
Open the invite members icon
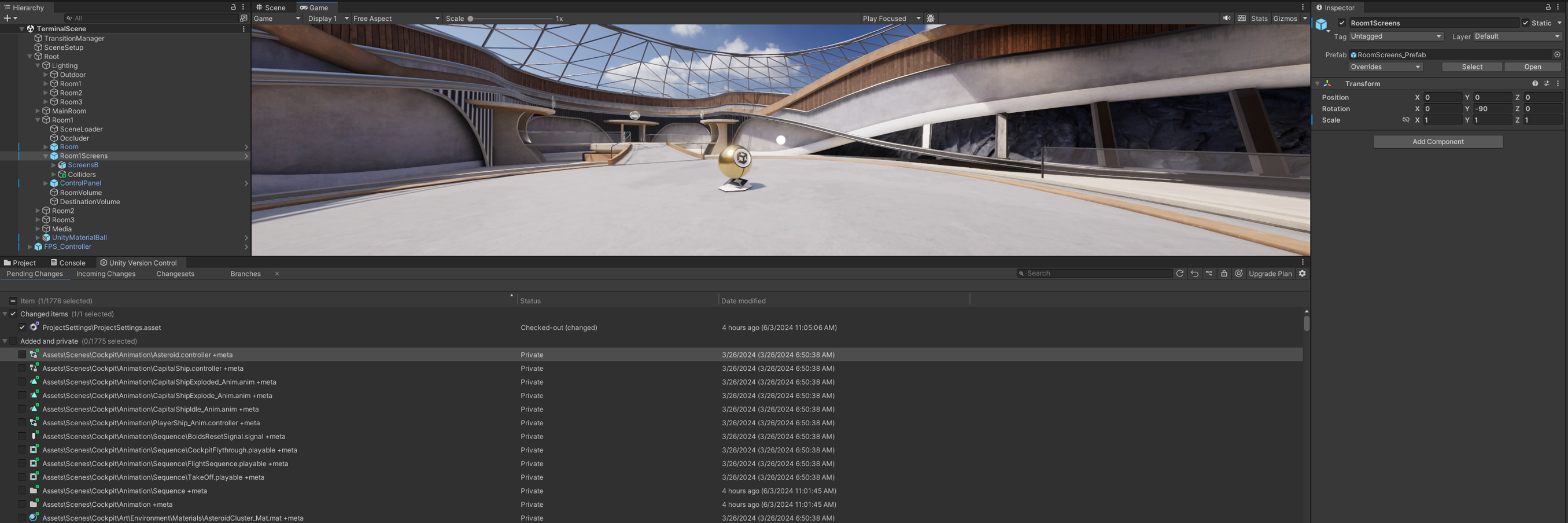coord(1239,274)
